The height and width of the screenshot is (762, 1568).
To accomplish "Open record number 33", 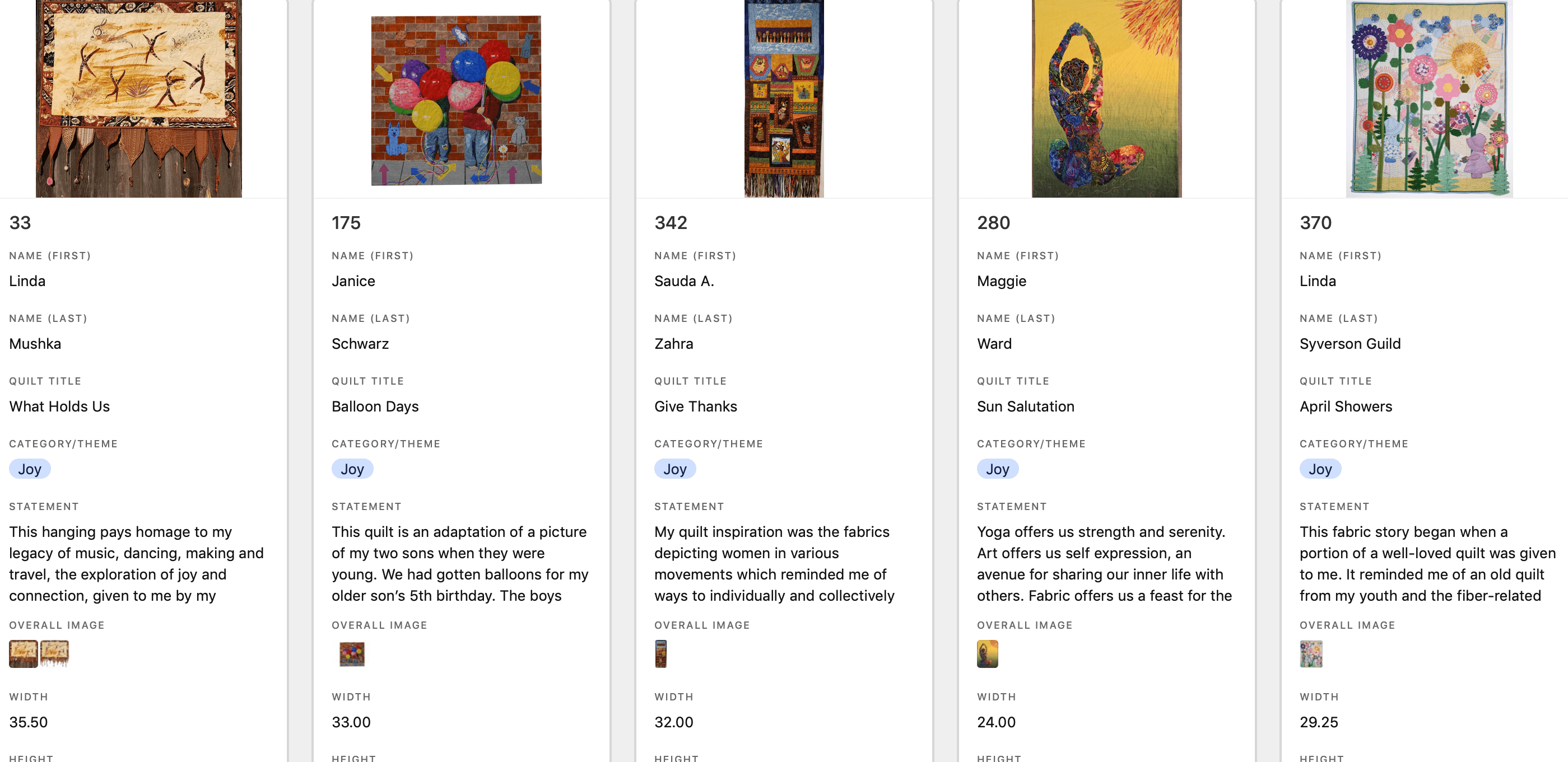I will click(x=19, y=223).
